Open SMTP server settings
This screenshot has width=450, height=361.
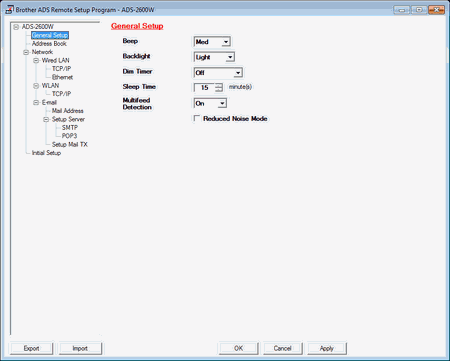tap(70, 128)
